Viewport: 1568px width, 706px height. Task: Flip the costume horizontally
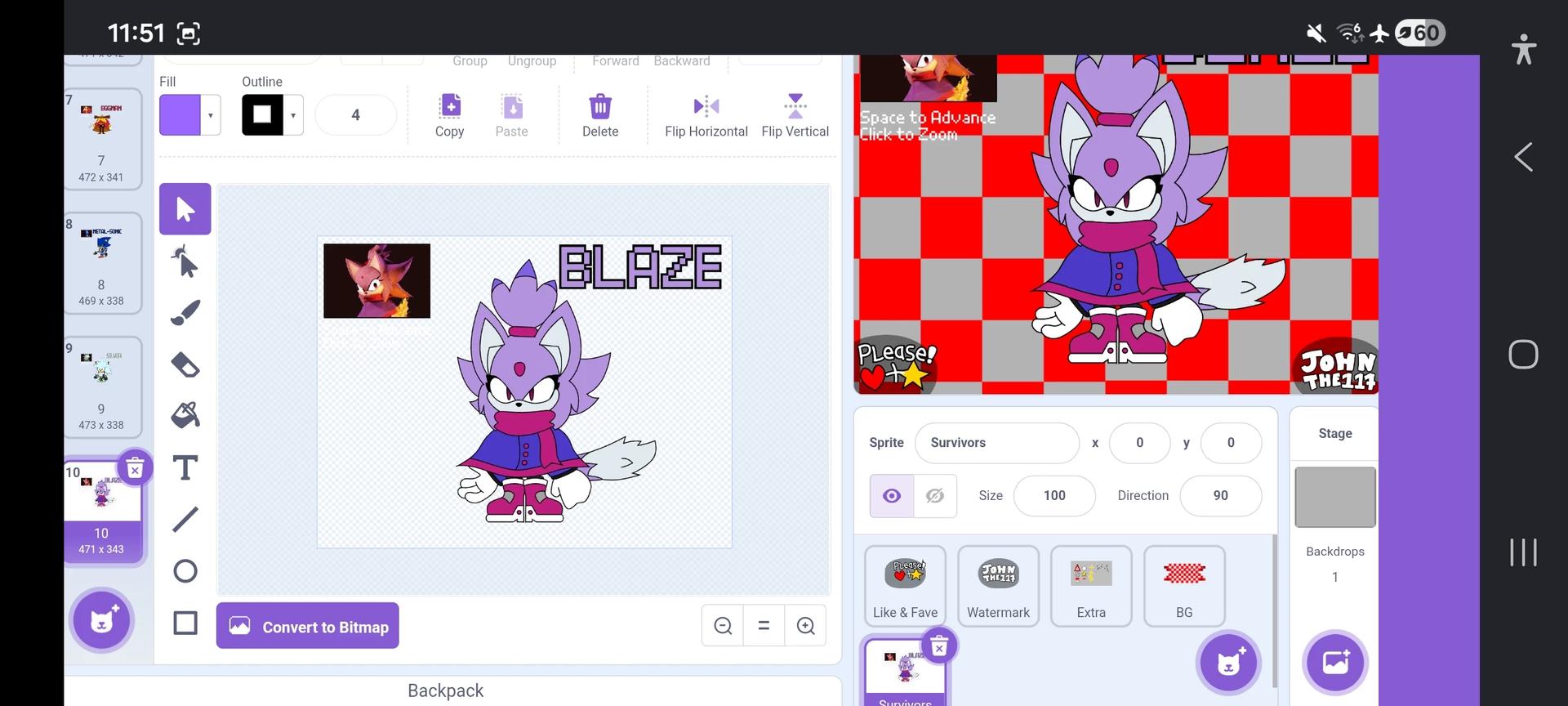click(706, 116)
